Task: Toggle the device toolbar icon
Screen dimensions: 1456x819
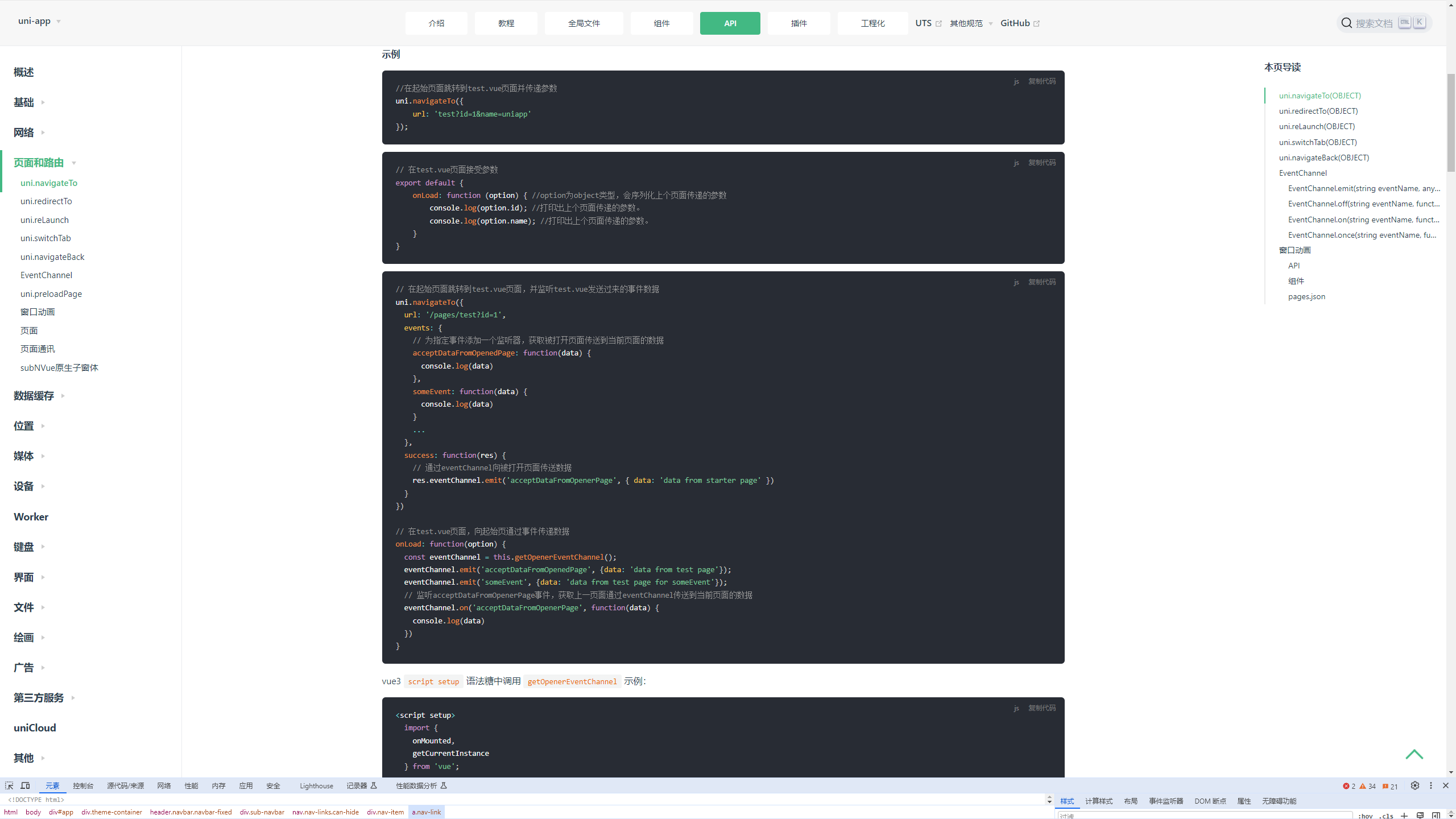Action: [x=25, y=785]
